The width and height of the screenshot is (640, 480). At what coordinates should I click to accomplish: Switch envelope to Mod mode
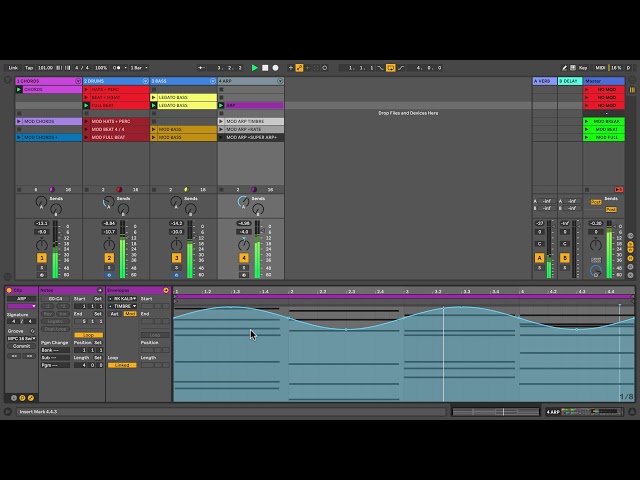coord(130,314)
